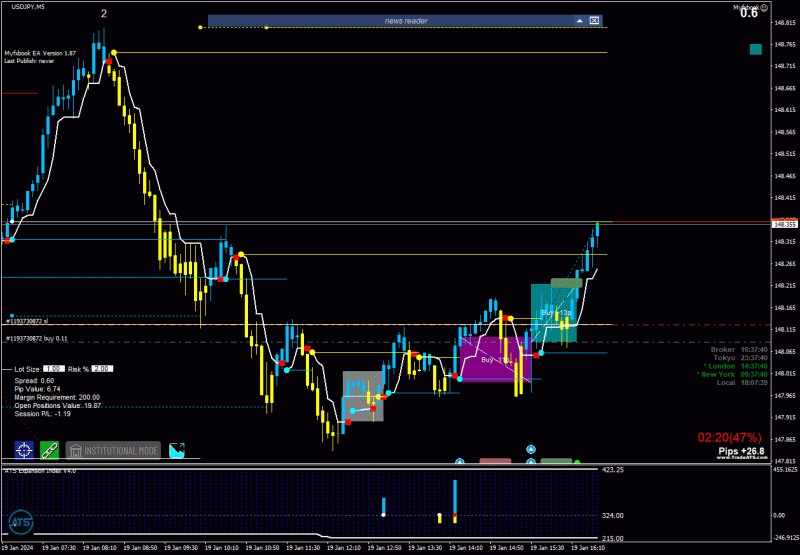Click the ATS Expansion Index title

[x=40, y=470]
